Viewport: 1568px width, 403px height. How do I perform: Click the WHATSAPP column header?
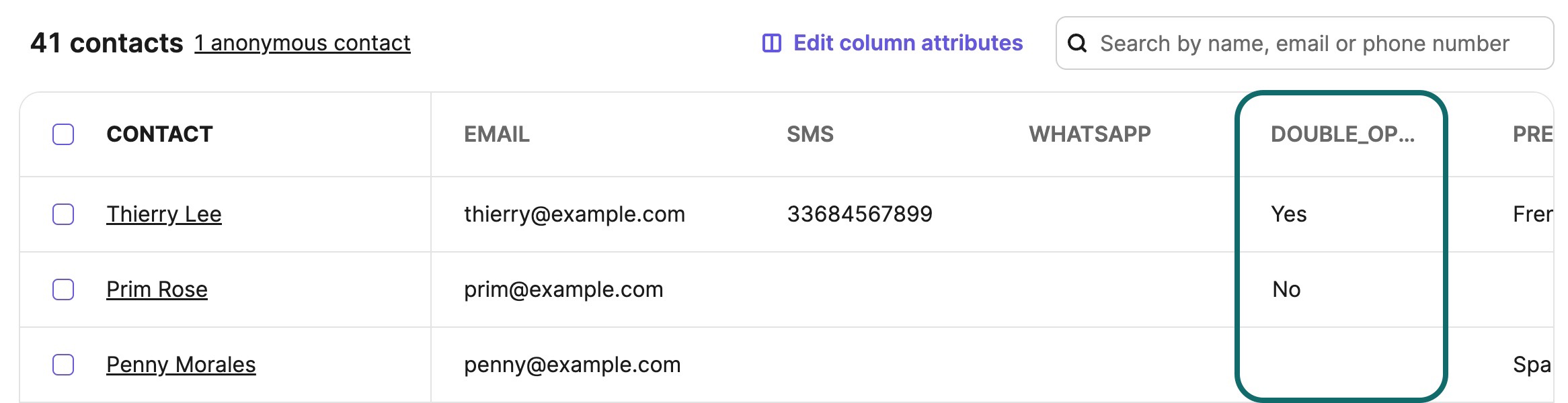click(1089, 134)
